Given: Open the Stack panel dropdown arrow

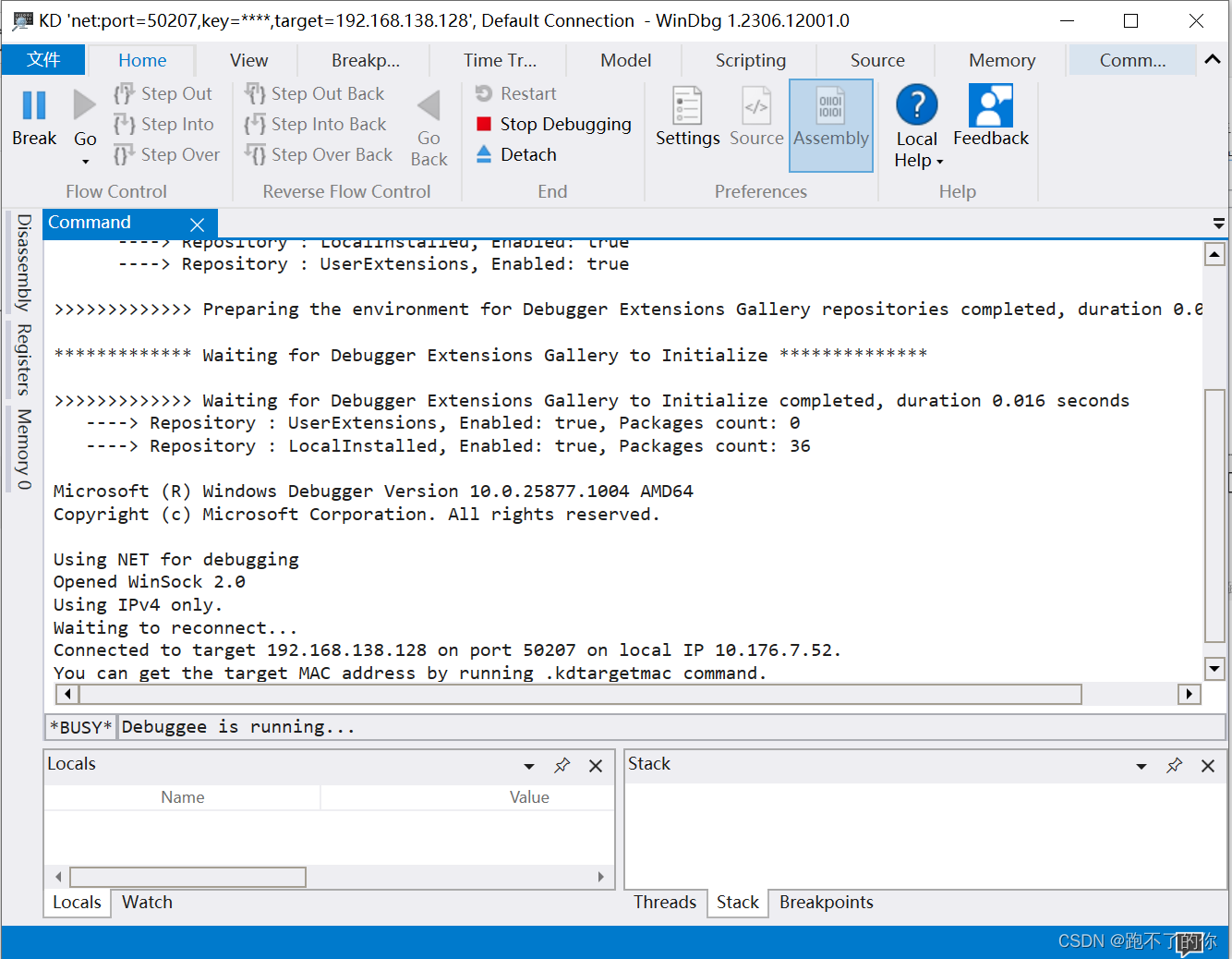Looking at the screenshot, I should click(1141, 766).
